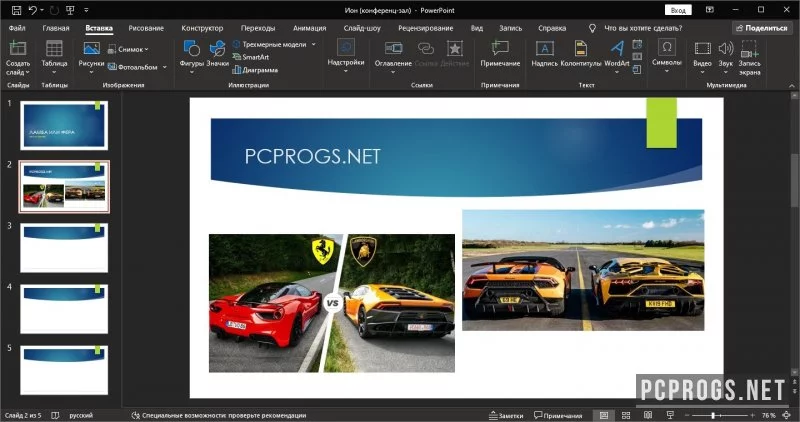Zoom in with the plus button

pyautogui.click(x=753, y=415)
